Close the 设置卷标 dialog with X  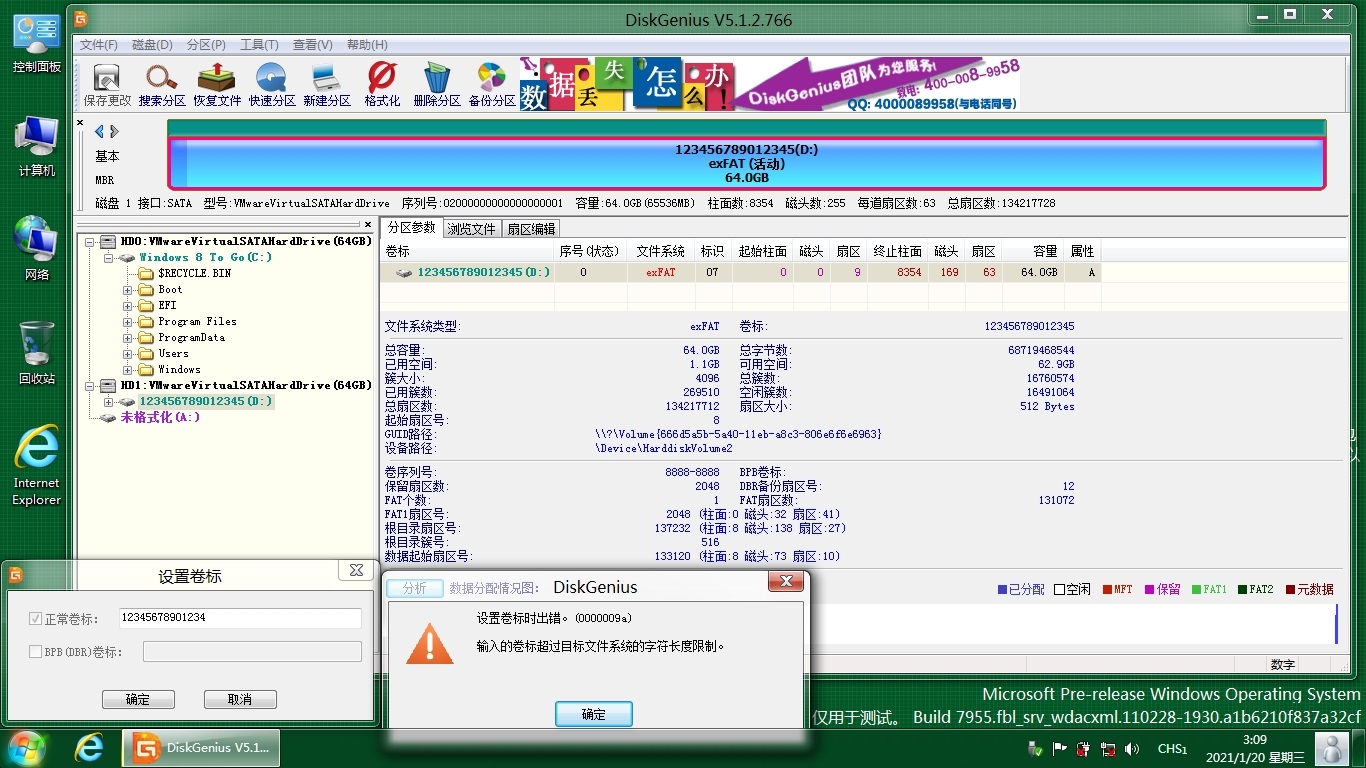(x=355, y=571)
